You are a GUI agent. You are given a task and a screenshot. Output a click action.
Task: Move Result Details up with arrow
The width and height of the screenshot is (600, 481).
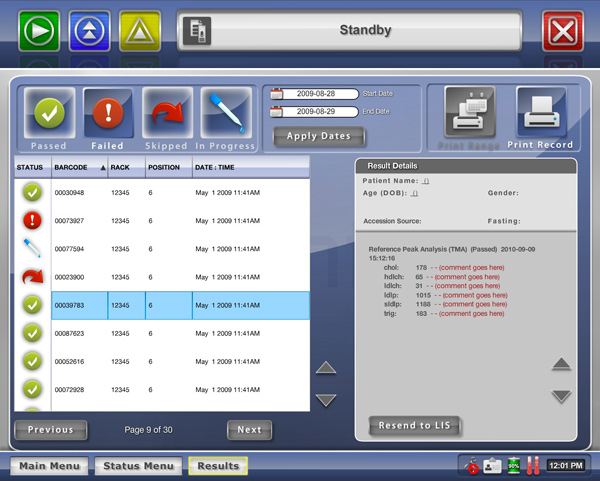coord(561,364)
